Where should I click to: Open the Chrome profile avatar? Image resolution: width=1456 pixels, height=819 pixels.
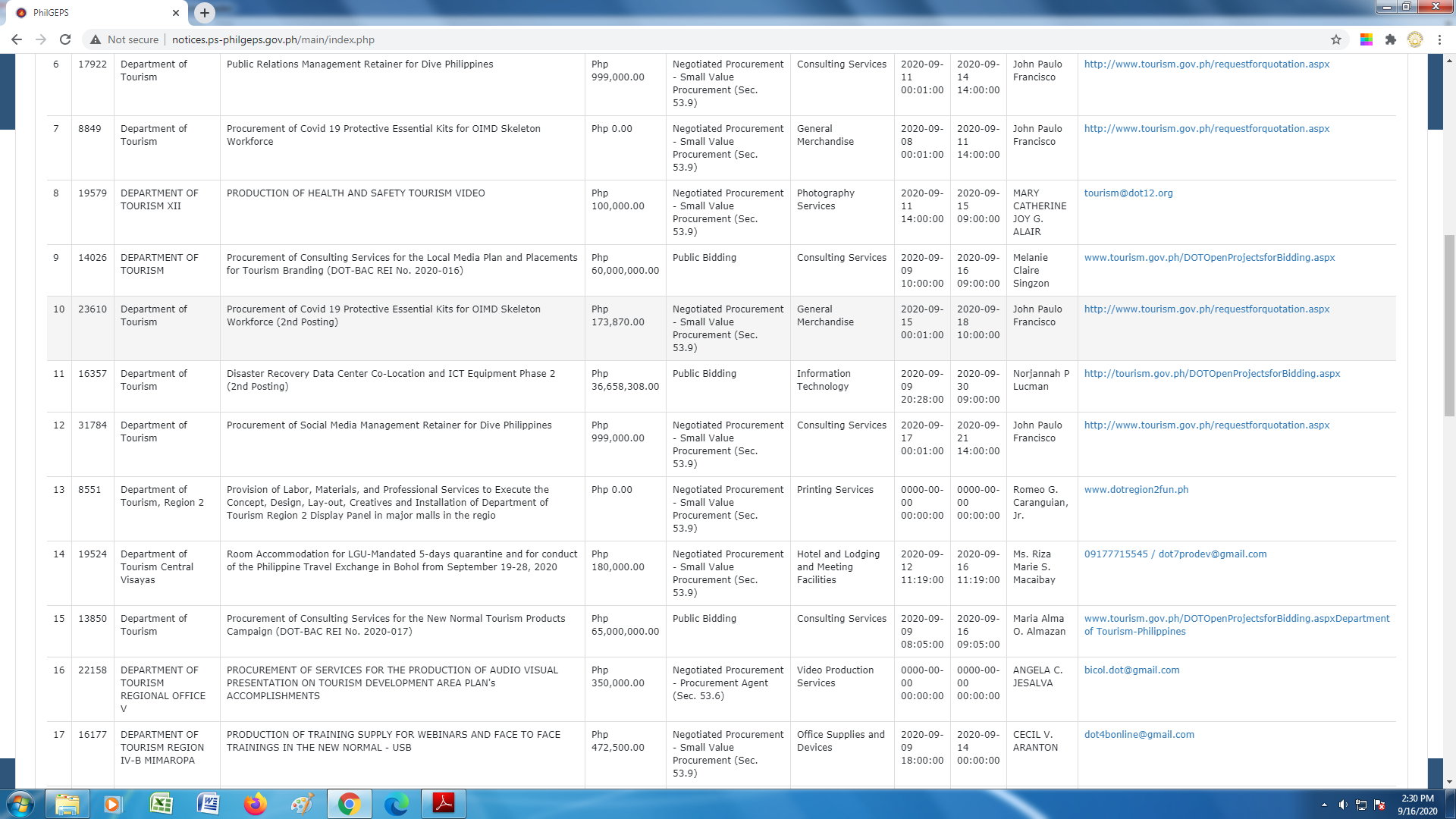(x=1415, y=39)
